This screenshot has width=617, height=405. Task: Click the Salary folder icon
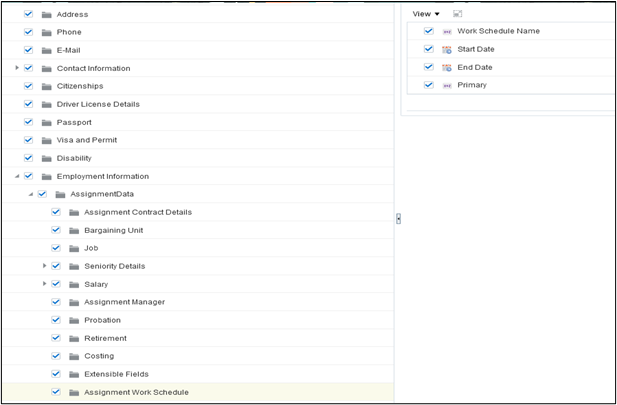[74, 285]
